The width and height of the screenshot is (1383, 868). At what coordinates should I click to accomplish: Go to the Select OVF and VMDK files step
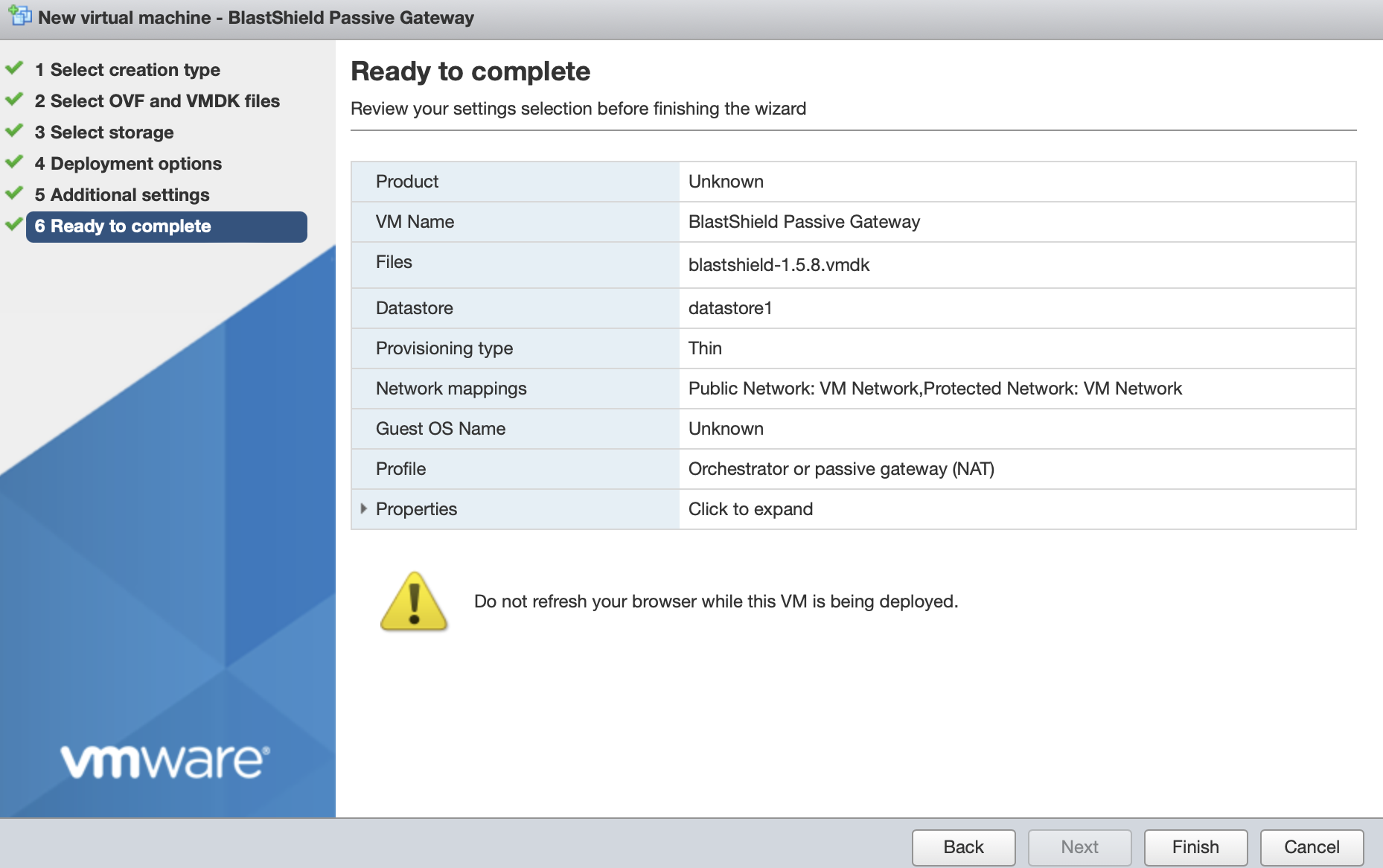click(157, 100)
